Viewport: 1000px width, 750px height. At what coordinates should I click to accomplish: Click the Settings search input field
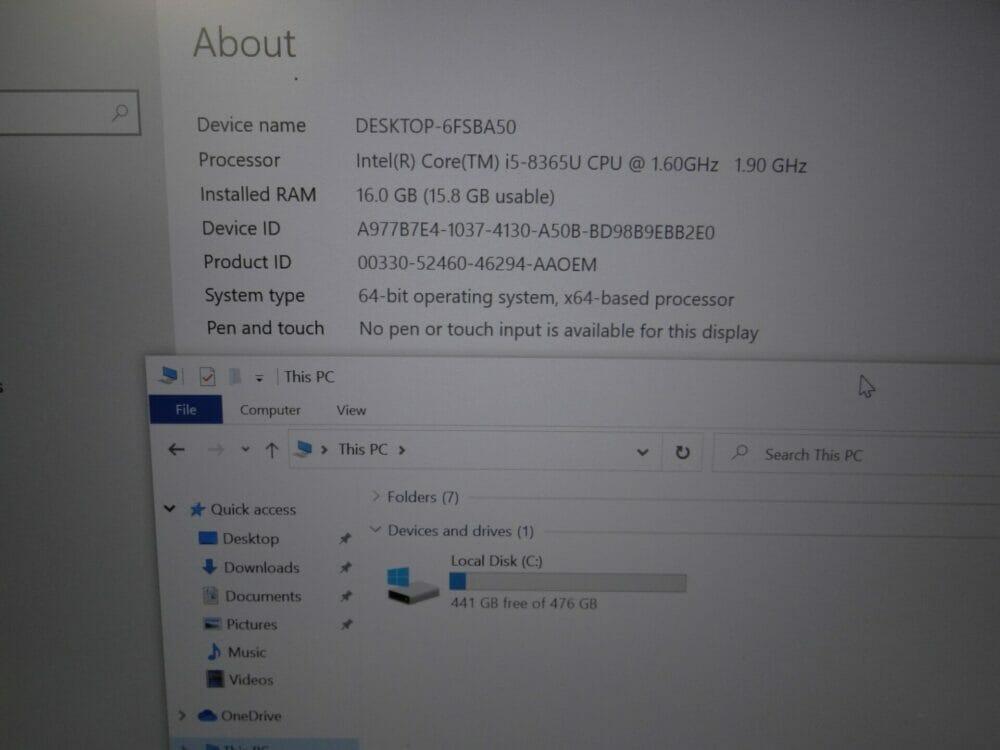69,112
